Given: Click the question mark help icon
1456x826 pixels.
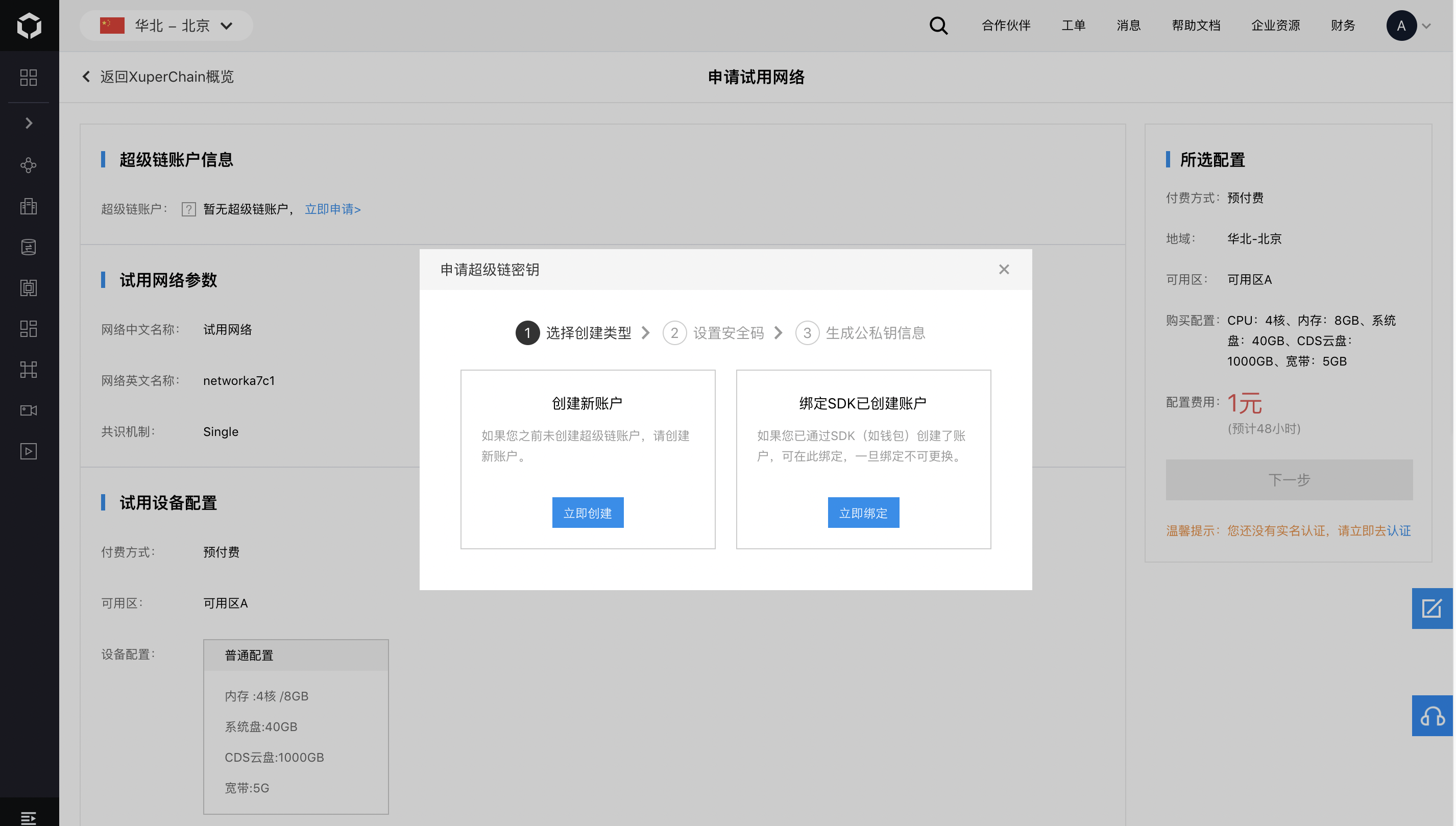Looking at the screenshot, I should click(x=188, y=209).
